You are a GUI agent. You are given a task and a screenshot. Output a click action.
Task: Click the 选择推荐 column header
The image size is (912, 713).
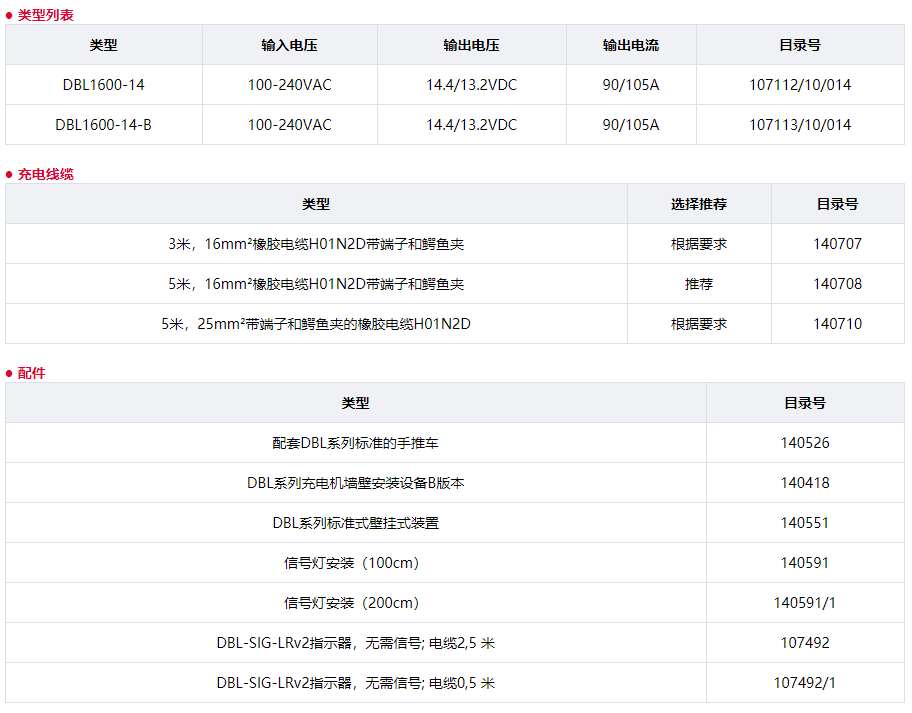coord(698,204)
